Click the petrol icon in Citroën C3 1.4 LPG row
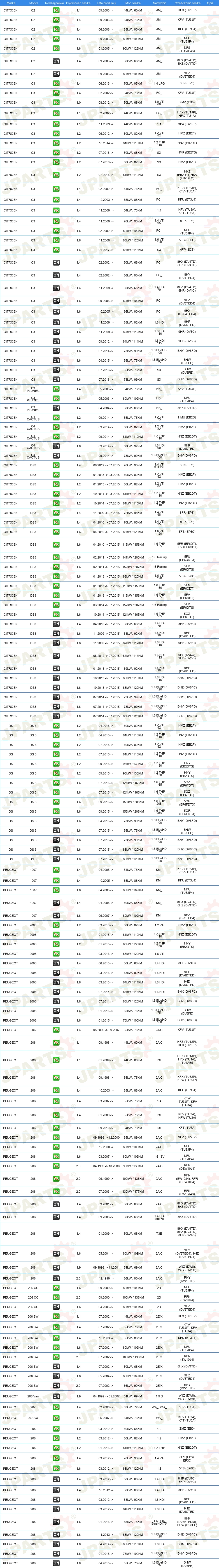 (x=56, y=83)
